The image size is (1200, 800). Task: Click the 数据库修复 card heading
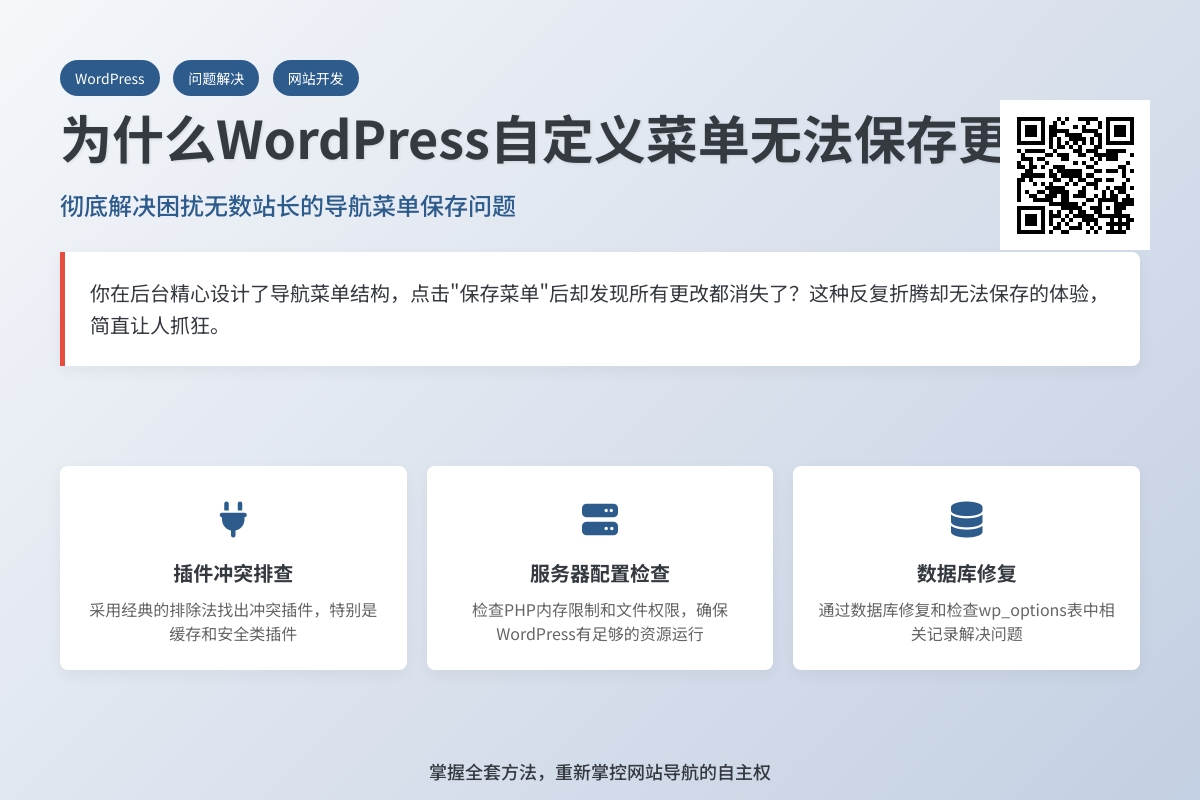click(x=966, y=574)
